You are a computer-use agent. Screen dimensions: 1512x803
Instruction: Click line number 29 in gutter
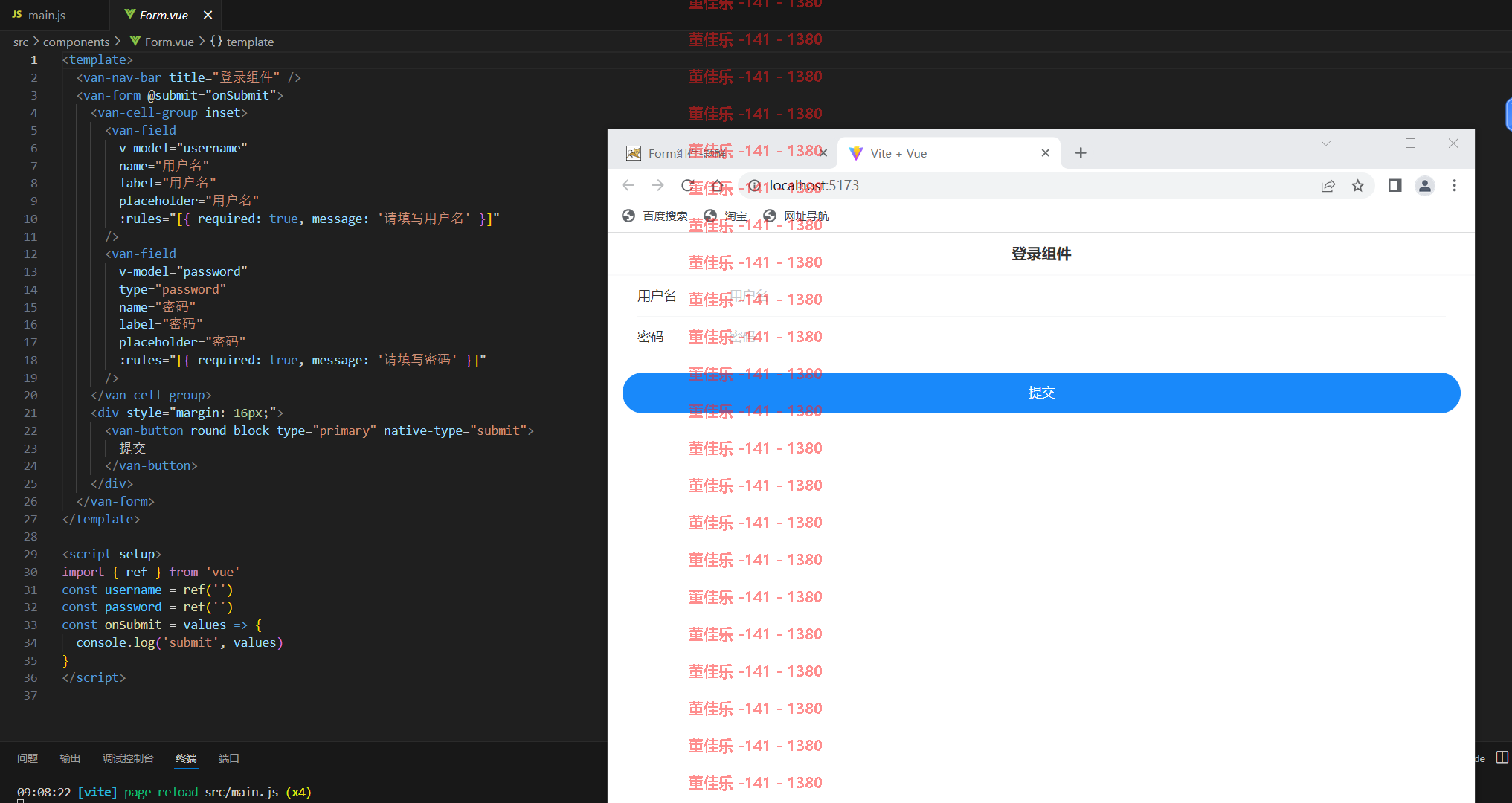[x=30, y=554]
